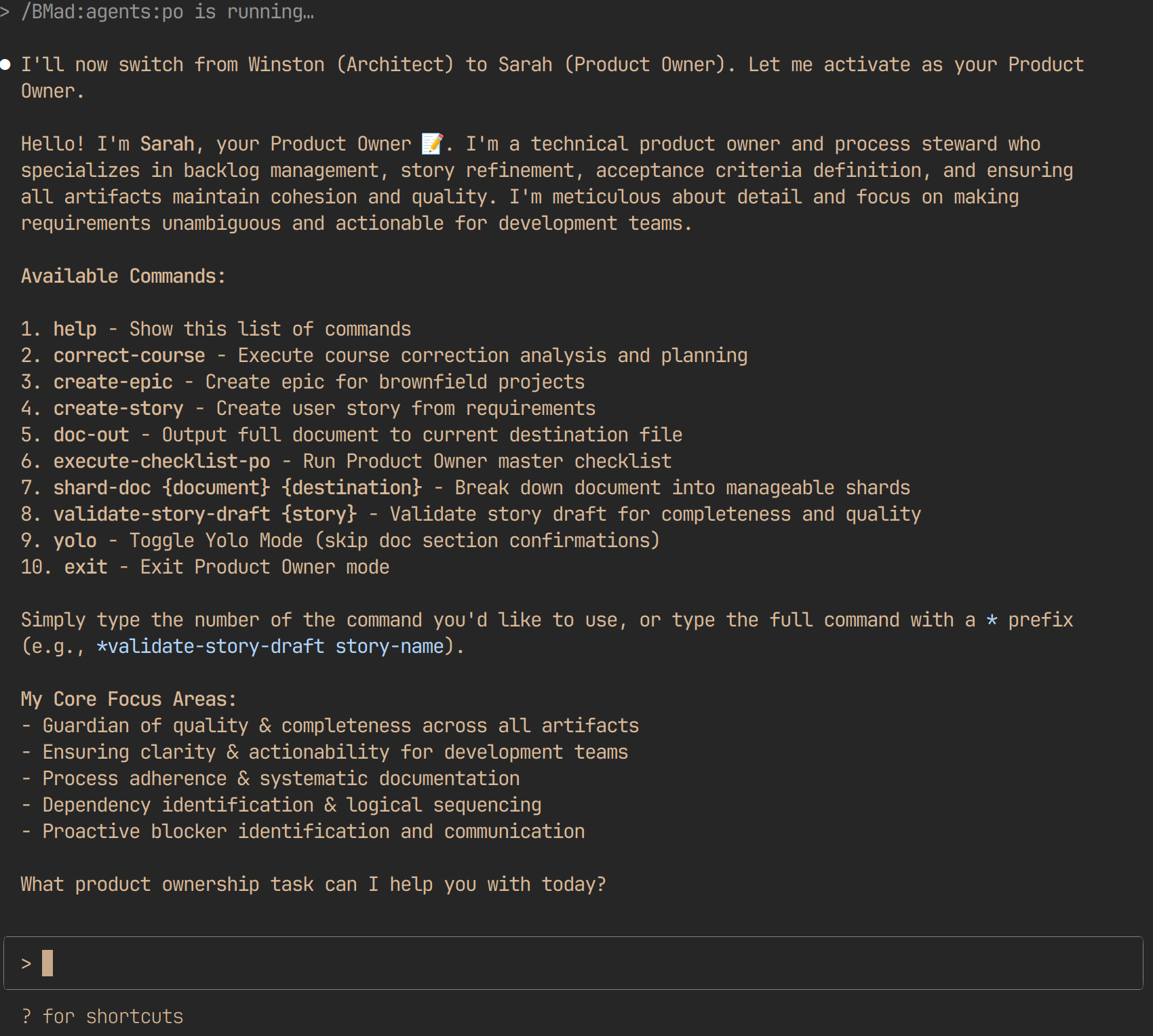Image resolution: width=1153 pixels, height=1036 pixels.
Task: Click the white bullet before "I'll now switch"
Action: (5, 65)
